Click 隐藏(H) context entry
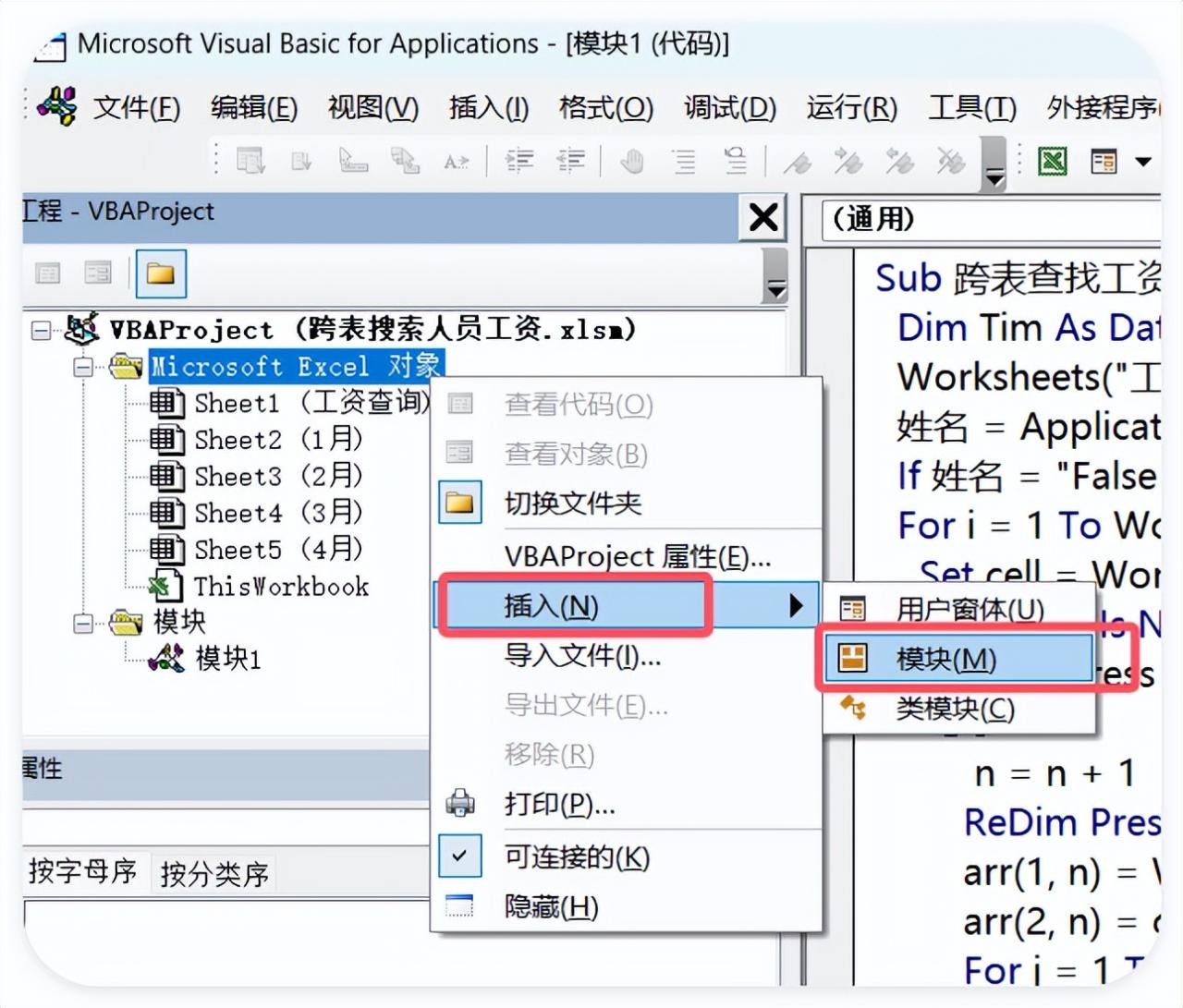This screenshot has height=1008, width=1183. [x=627, y=907]
